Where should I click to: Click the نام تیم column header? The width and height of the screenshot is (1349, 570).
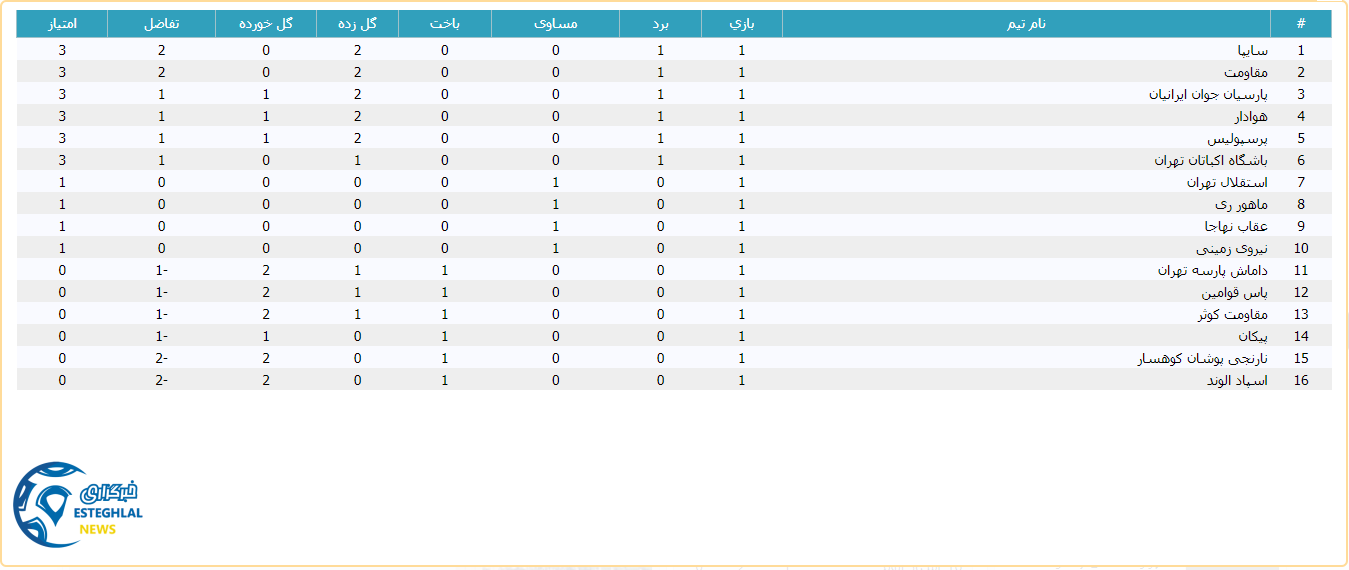pyautogui.click(x=1026, y=23)
